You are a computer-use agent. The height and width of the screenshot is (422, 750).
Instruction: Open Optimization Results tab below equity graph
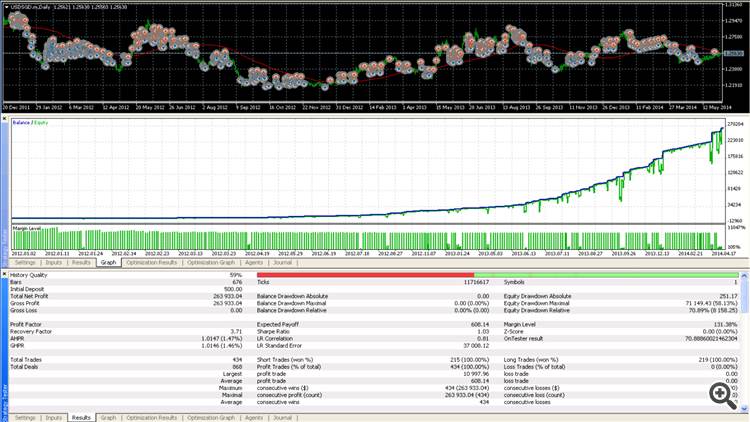tap(152, 263)
